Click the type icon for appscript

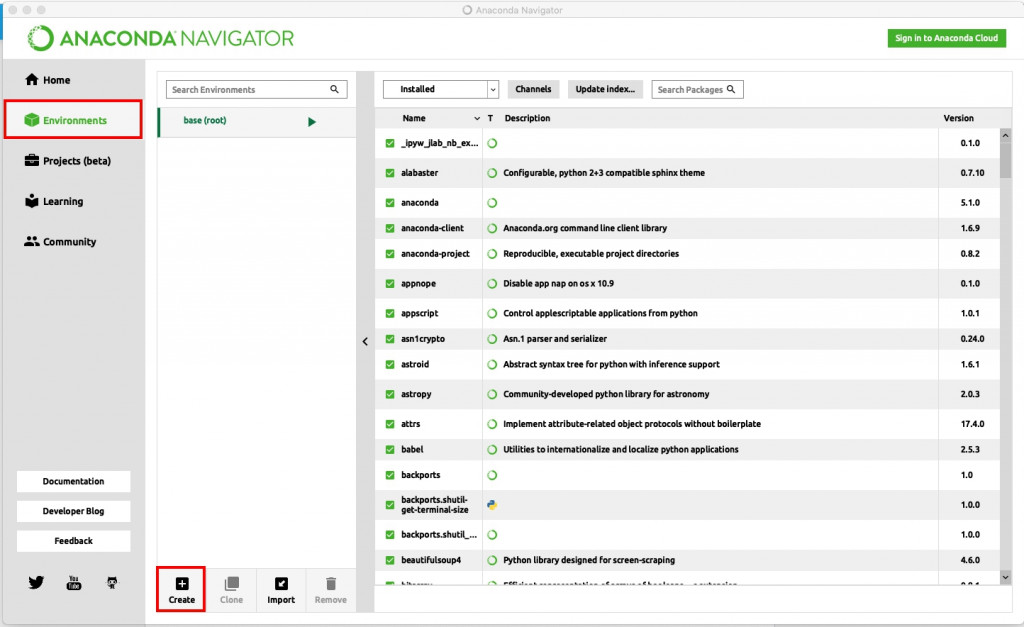point(492,314)
